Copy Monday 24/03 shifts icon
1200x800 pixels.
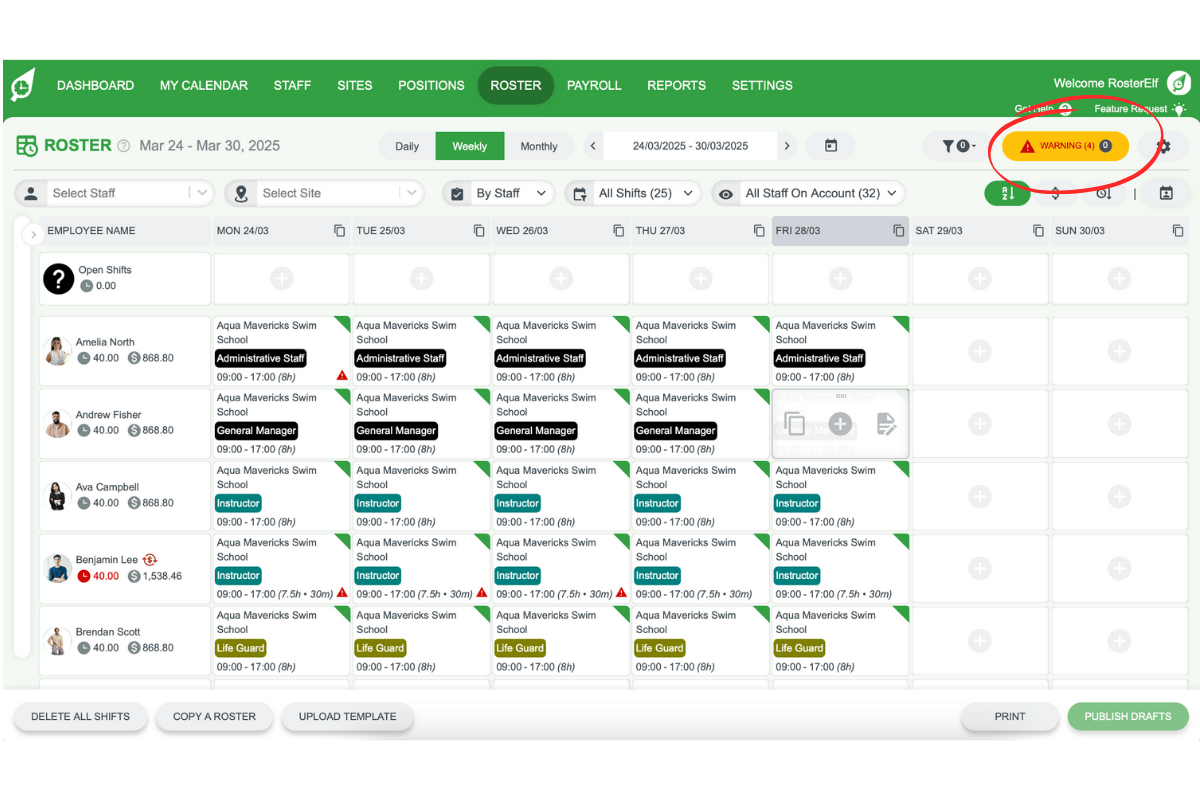340,231
